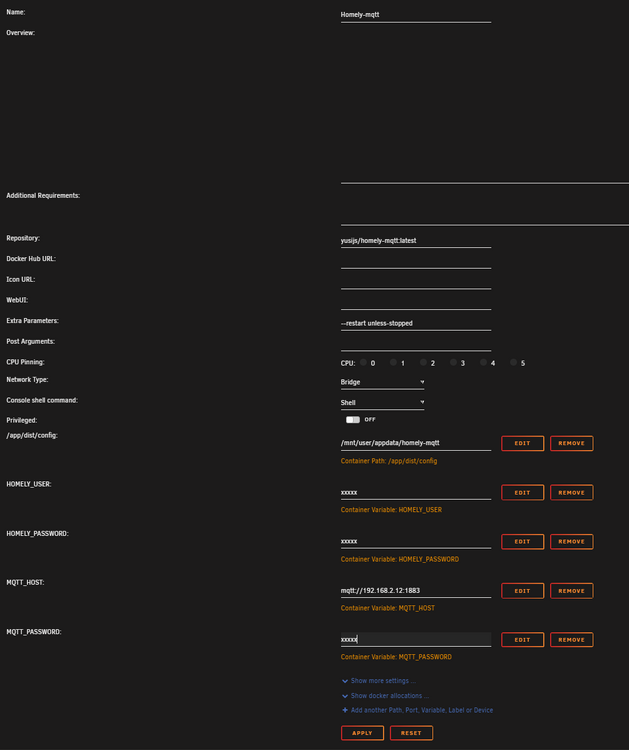The width and height of the screenshot is (629, 750).
Task: Edit the MQTT_HOST variable
Action: pyautogui.click(x=522, y=591)
